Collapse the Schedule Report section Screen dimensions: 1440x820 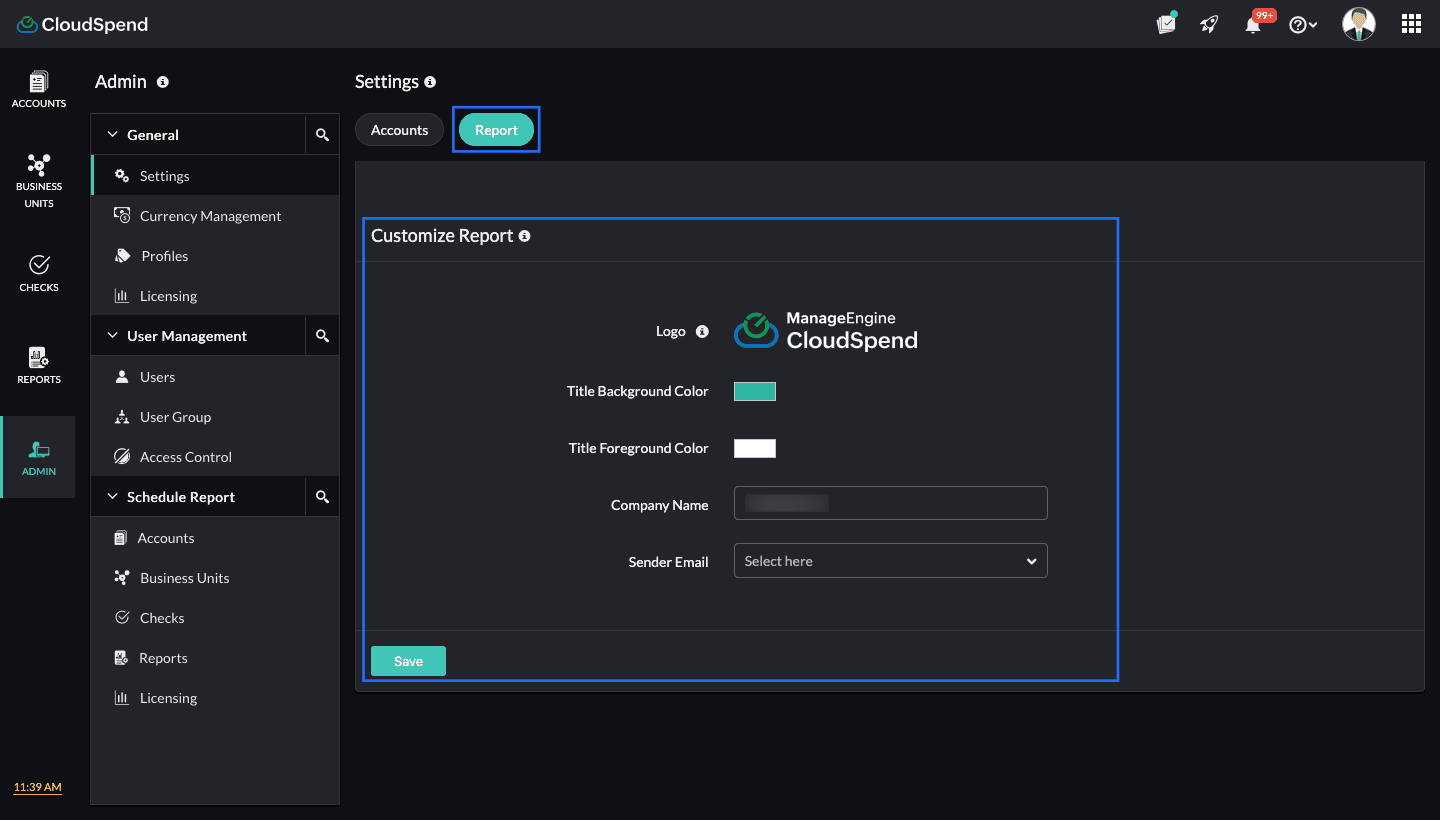coord(181,496)
